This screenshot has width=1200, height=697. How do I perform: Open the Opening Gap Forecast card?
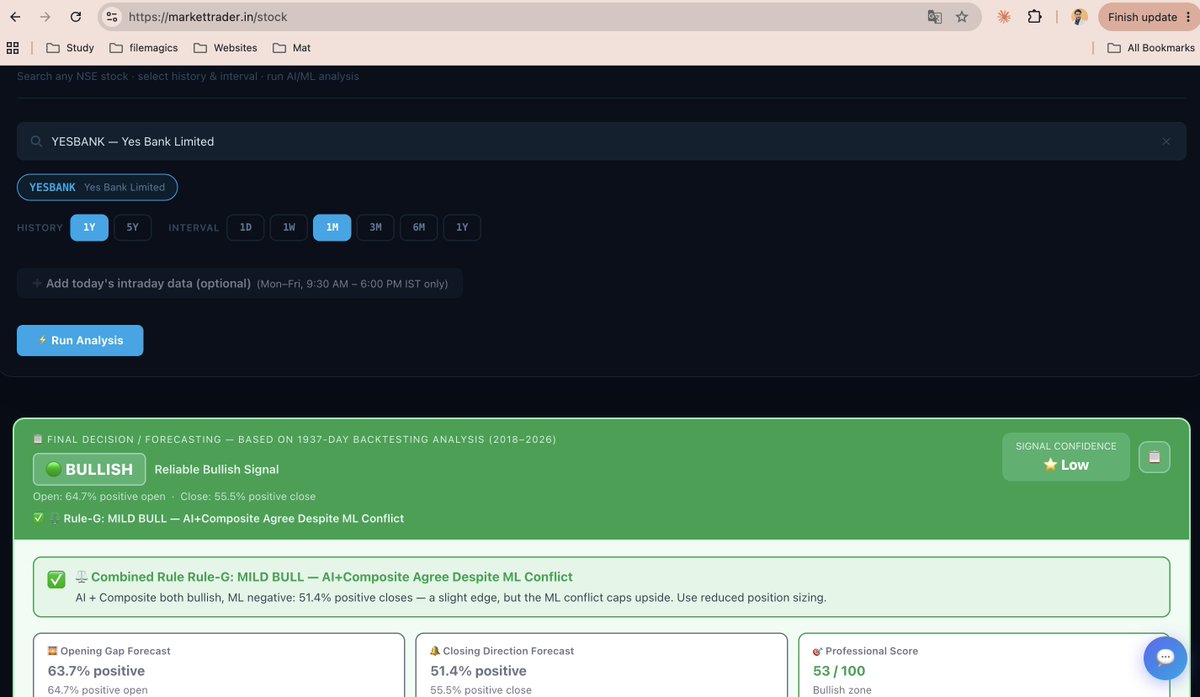click(219, 665)
